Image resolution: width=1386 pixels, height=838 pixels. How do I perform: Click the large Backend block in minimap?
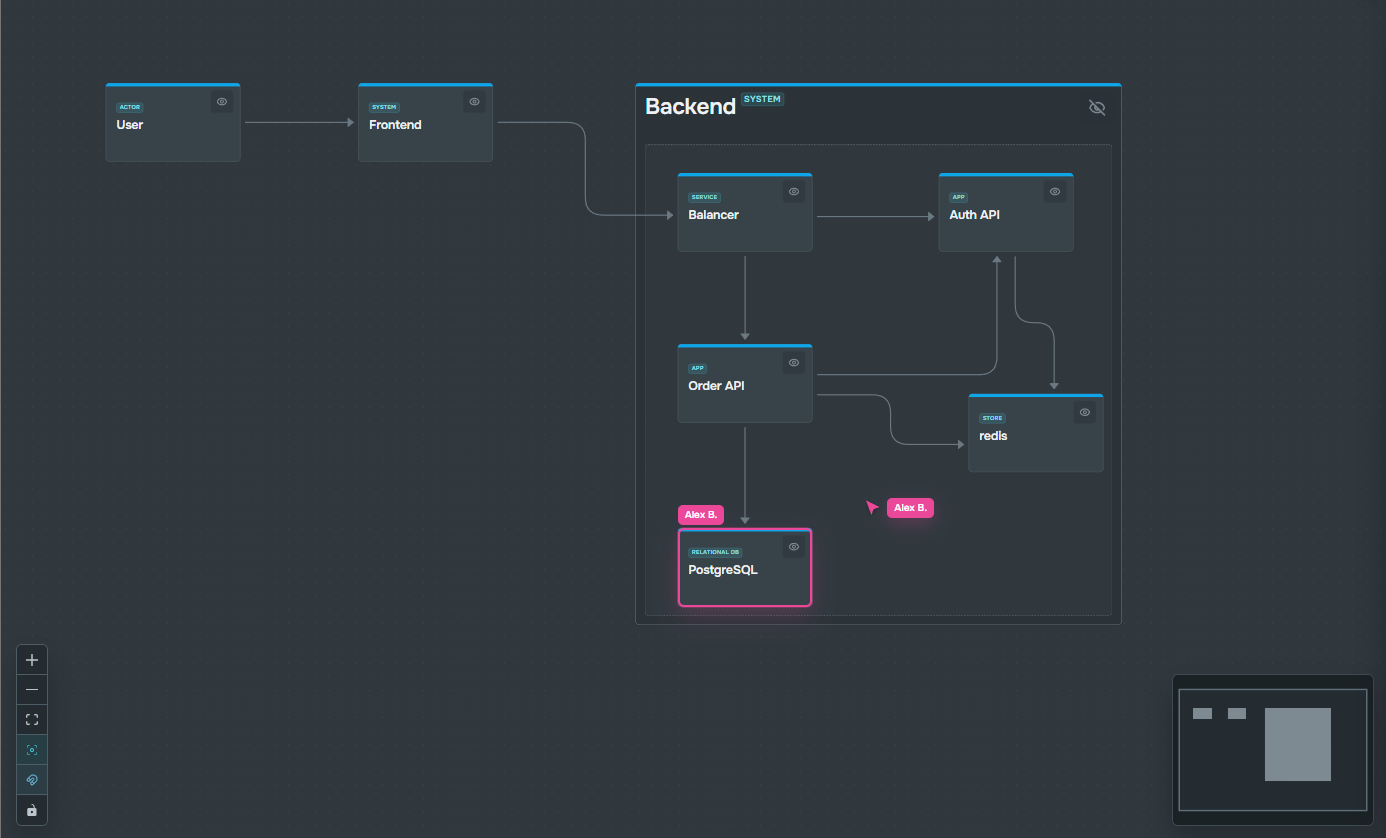[1298, 744]
